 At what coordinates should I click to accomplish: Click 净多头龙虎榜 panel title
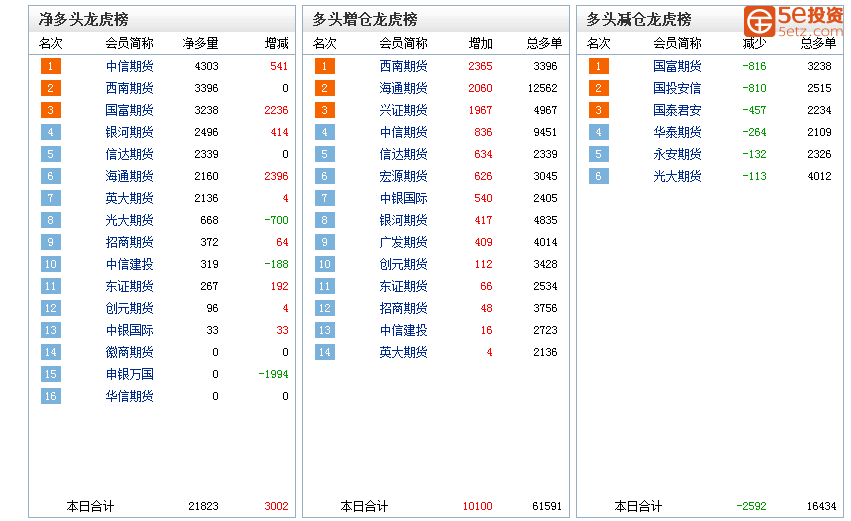[84, 20]
